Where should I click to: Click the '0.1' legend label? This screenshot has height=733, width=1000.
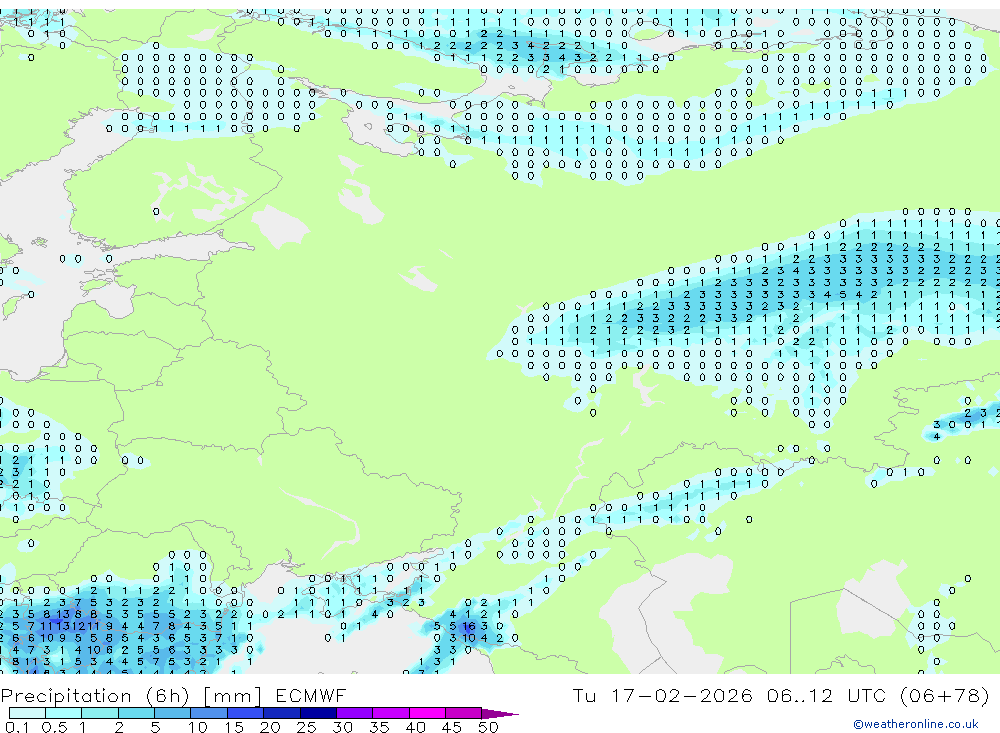pyautogui.click(x=17, y=727)
